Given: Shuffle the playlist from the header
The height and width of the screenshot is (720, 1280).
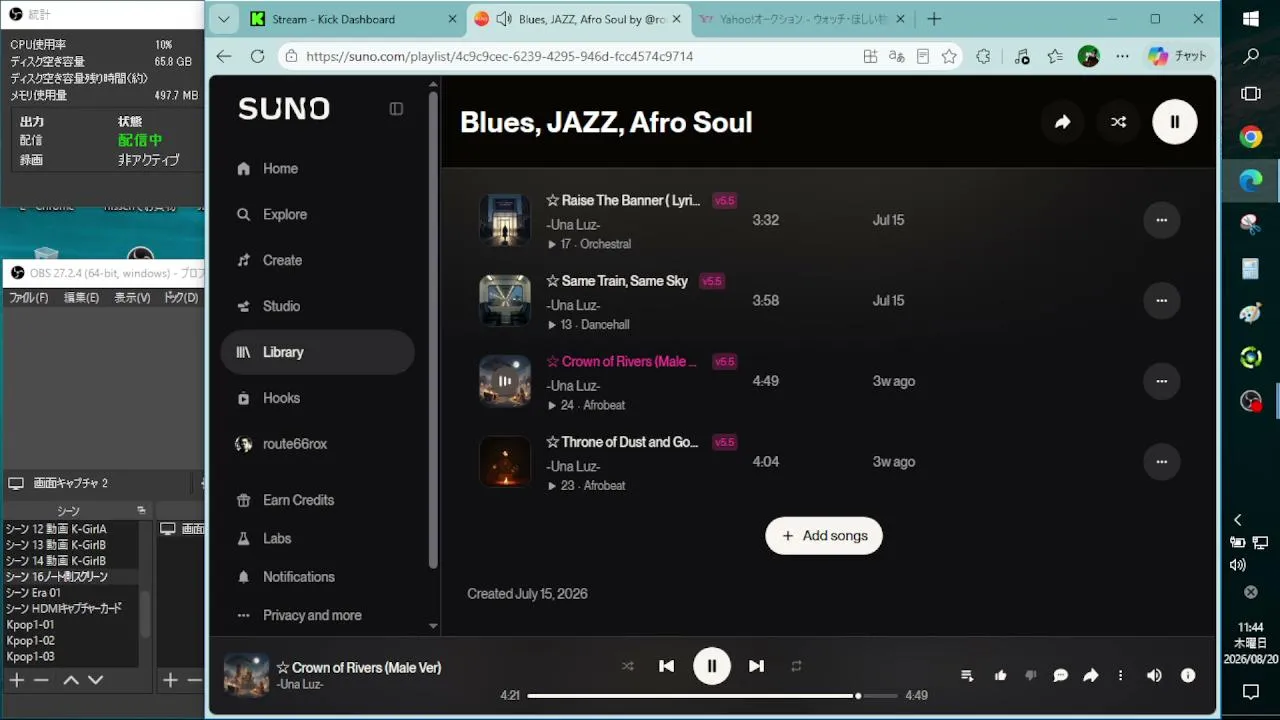Looking at the screenshot, I should (1118, 122).
